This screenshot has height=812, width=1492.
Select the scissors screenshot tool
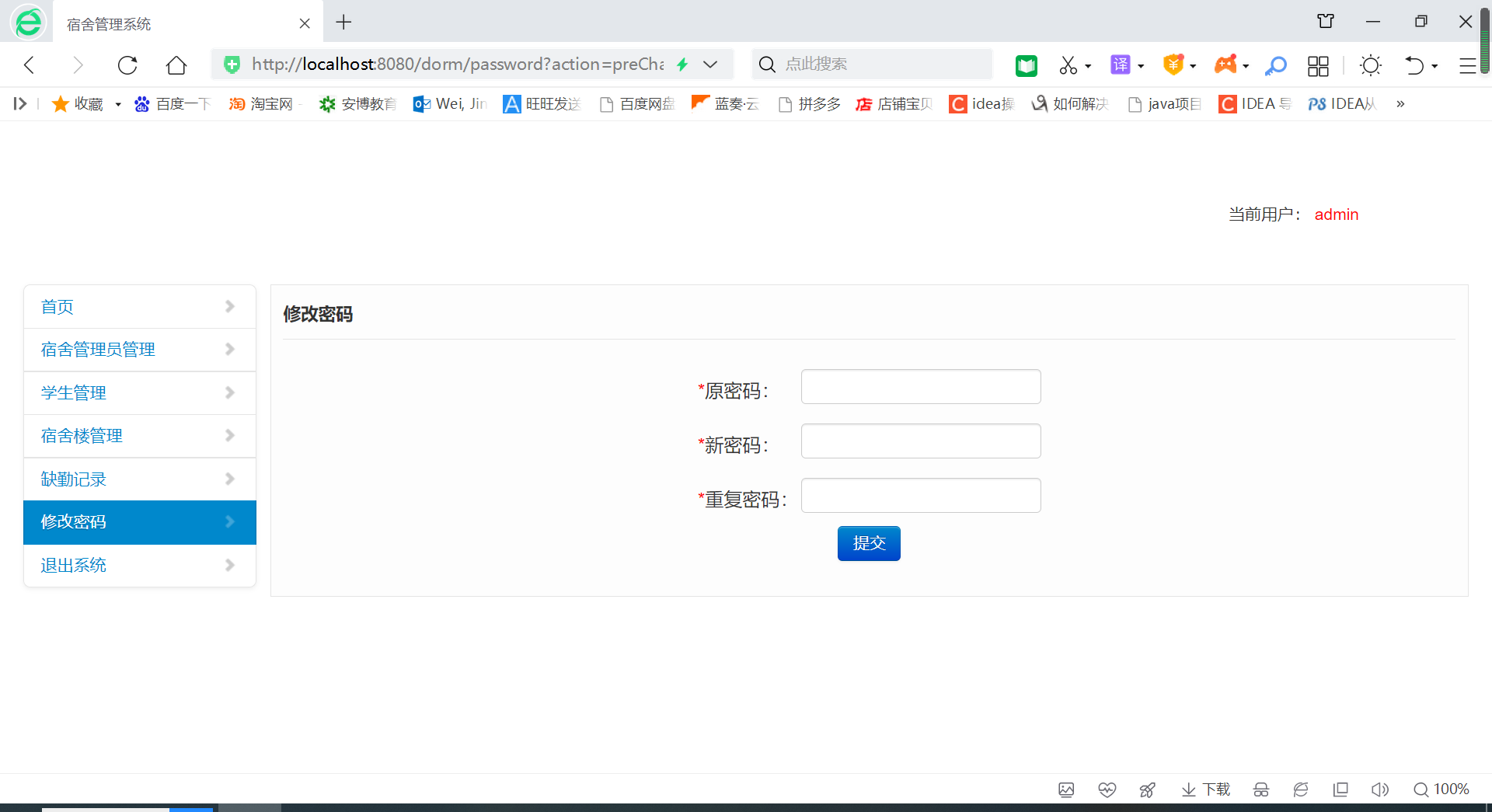click(x=1068, y=65)
